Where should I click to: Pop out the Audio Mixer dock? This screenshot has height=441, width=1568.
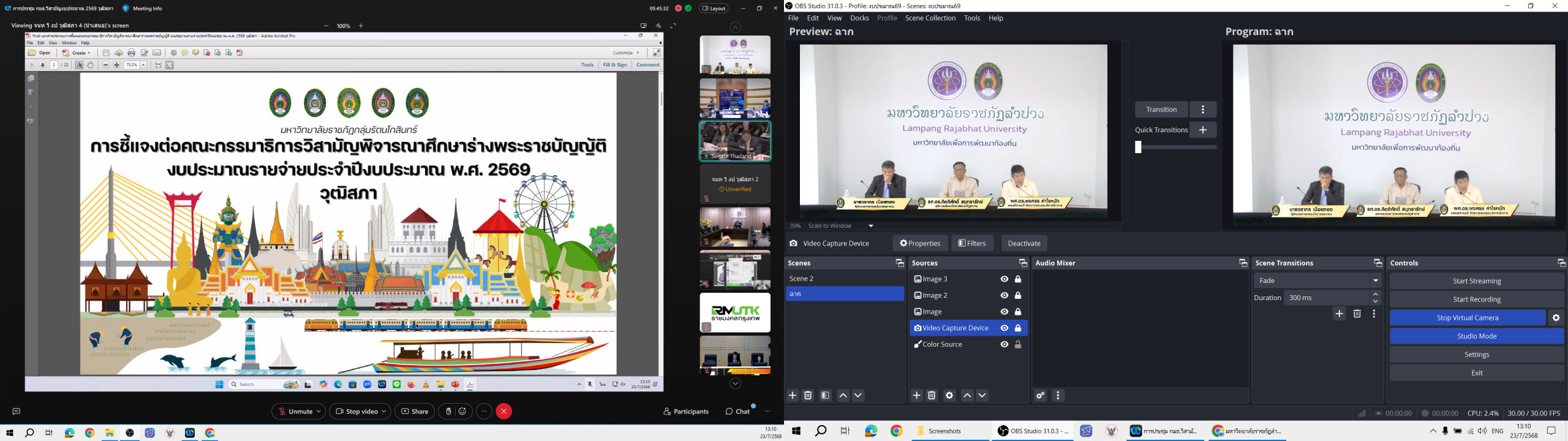pos(1243,263)
